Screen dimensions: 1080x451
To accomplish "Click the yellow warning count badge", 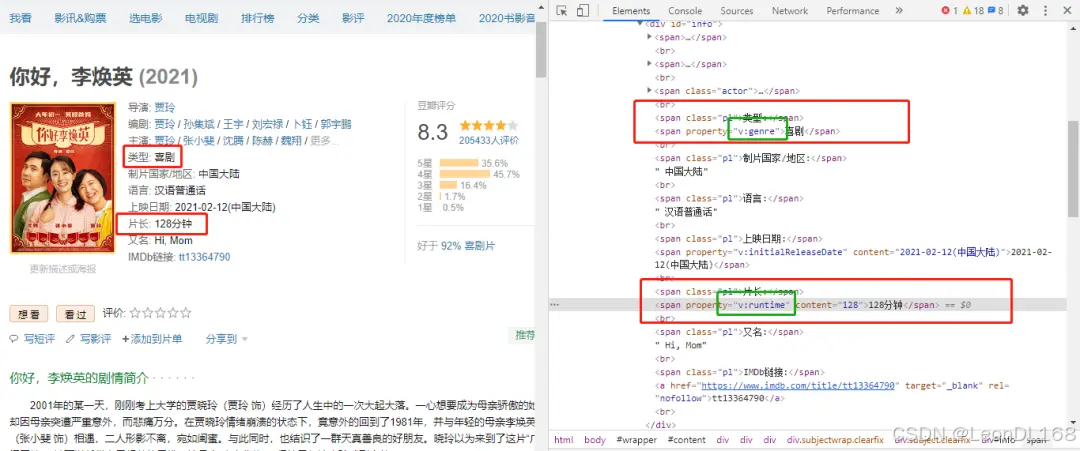I will (x=974, y=10).
